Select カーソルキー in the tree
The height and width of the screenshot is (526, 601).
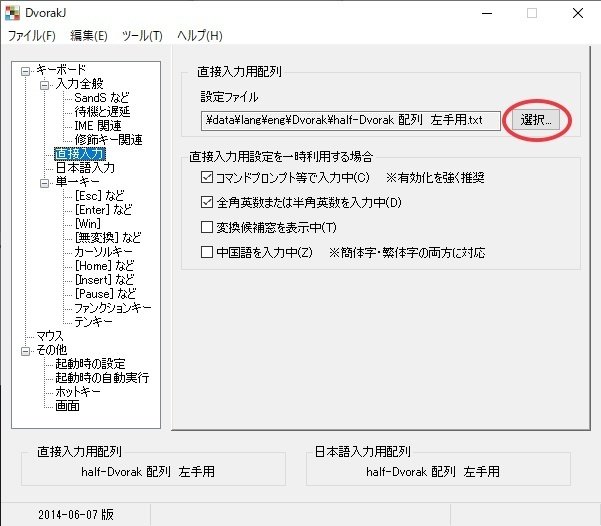103,252
